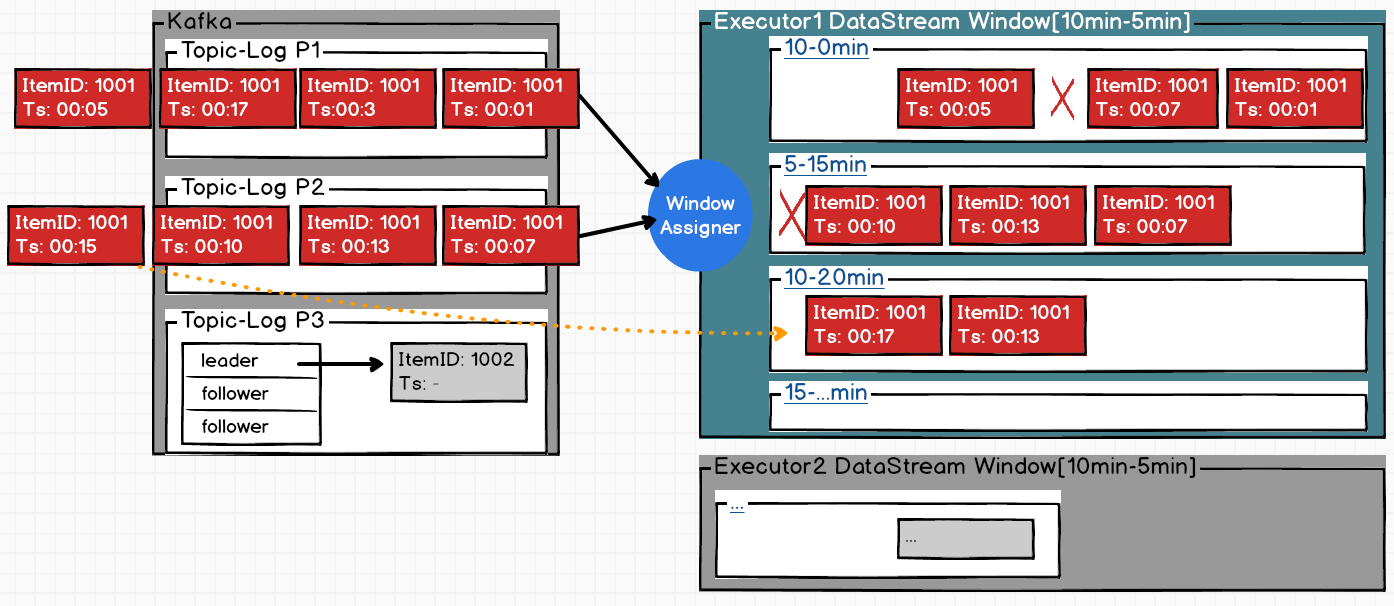Select Ts: 00:13 card in Topic-Log P2
This screenshot has width=1394, height=606.
[368, 235]
